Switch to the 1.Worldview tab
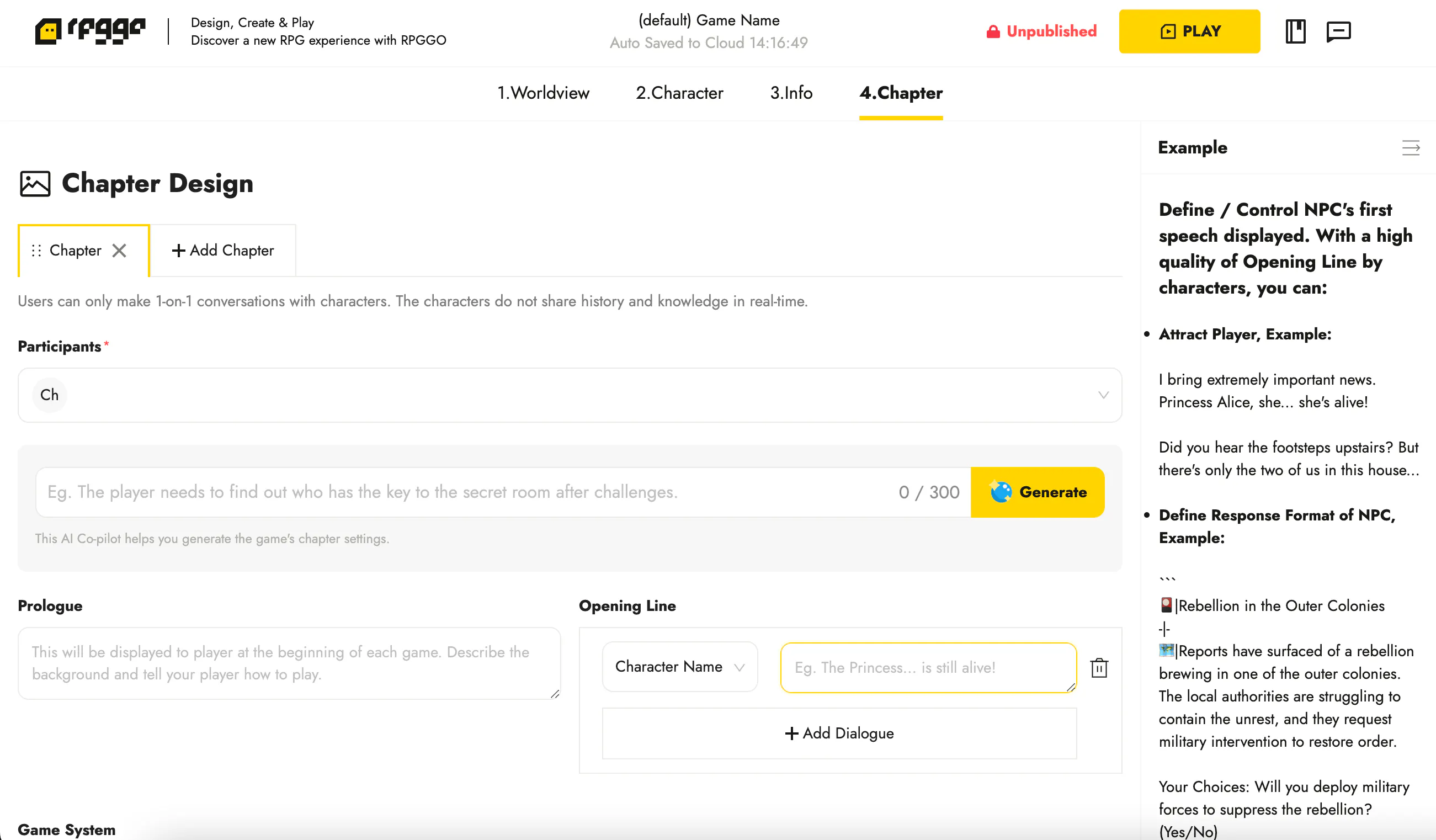Screen dimensions: 1436x840 tap(543, 93)
